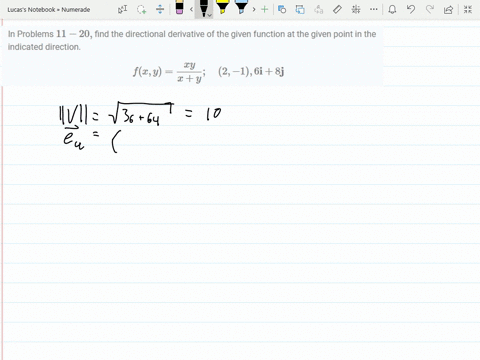Screen dimensions: 480x360
Task: Select the Eraser tool
Action: click(x=179, y=7)
